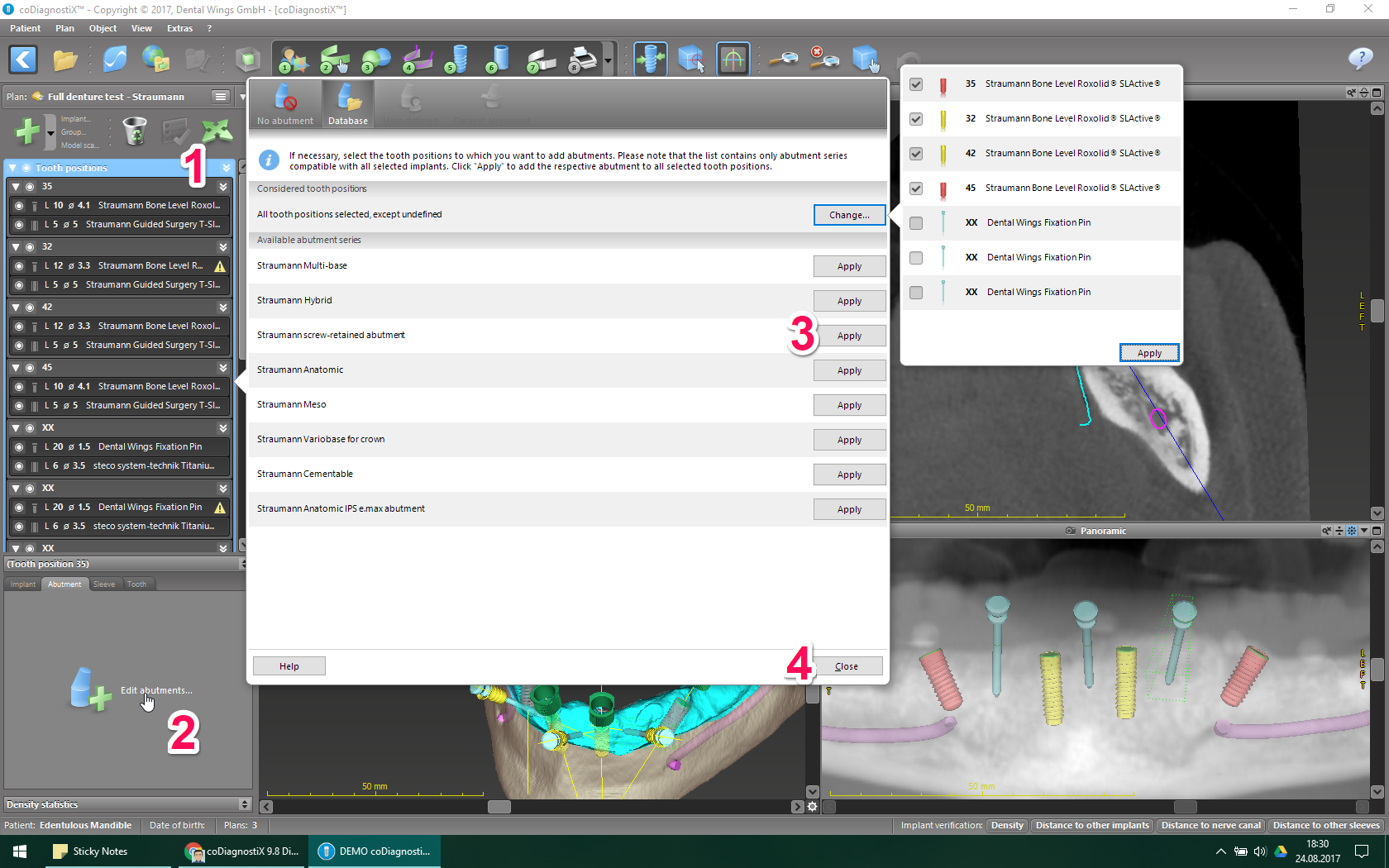Click the green plus add implant icon
The image size is (1389, 868).
27,131
